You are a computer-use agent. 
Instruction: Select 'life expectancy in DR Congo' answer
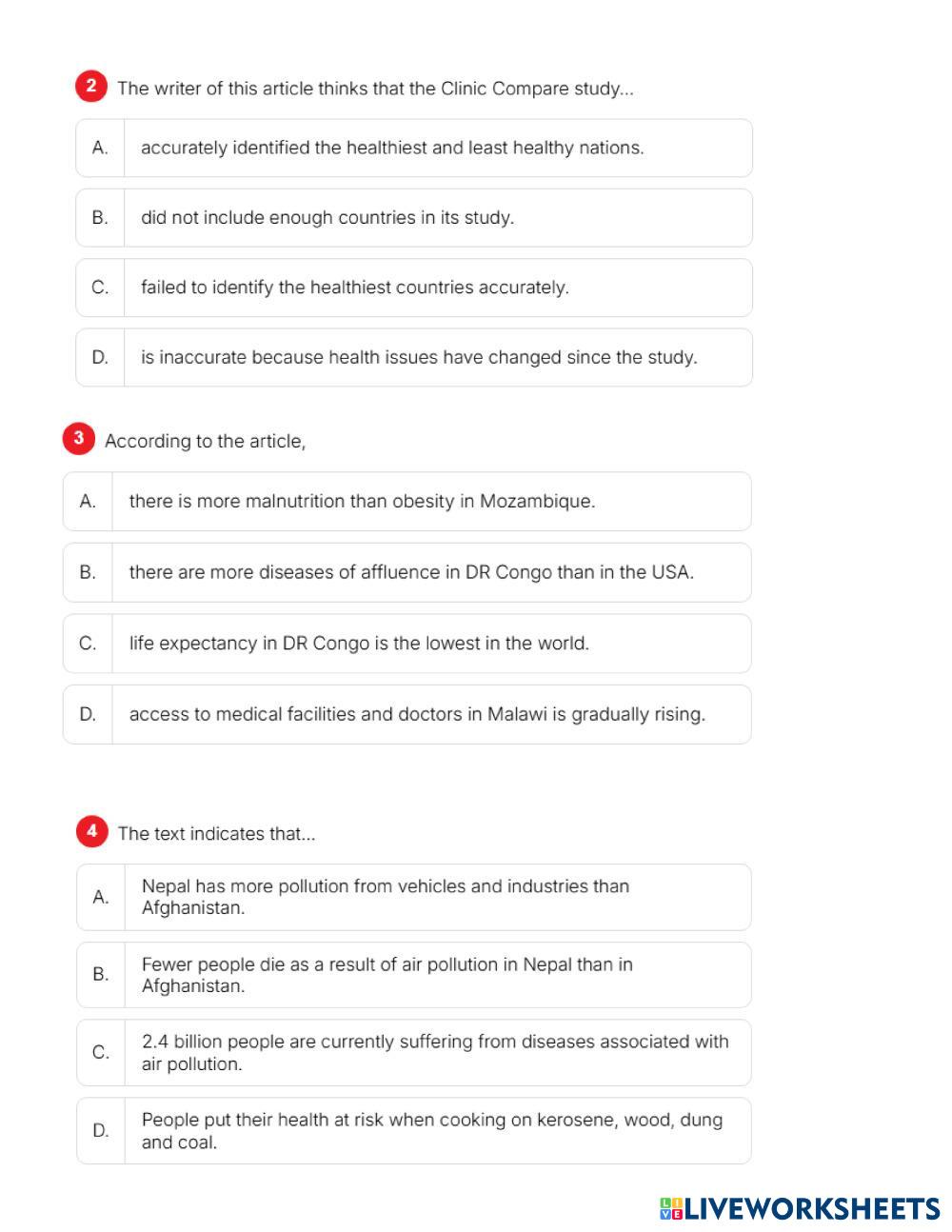click(407, 644)
